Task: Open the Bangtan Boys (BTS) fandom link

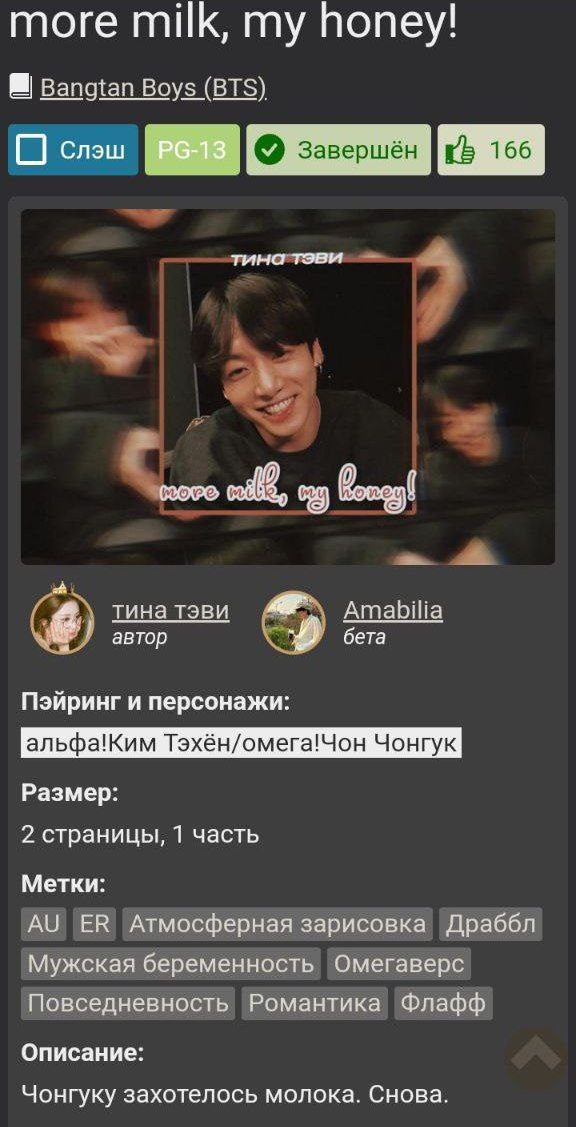Action: (153, 88)
